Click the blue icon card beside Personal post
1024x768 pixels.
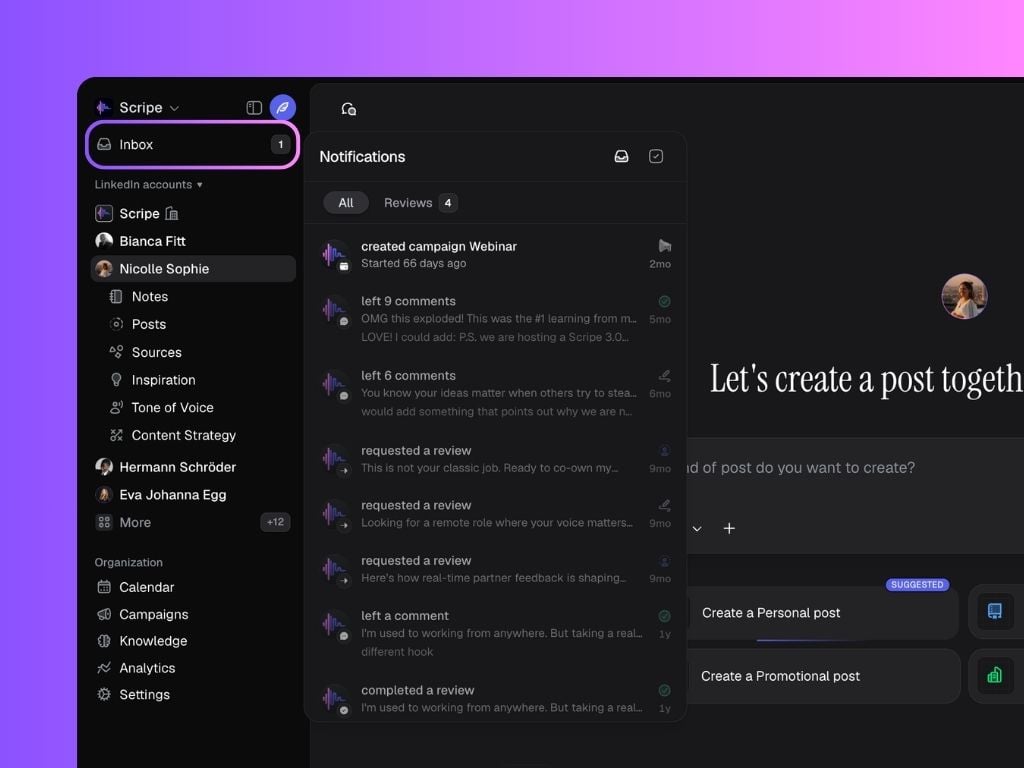995,611
